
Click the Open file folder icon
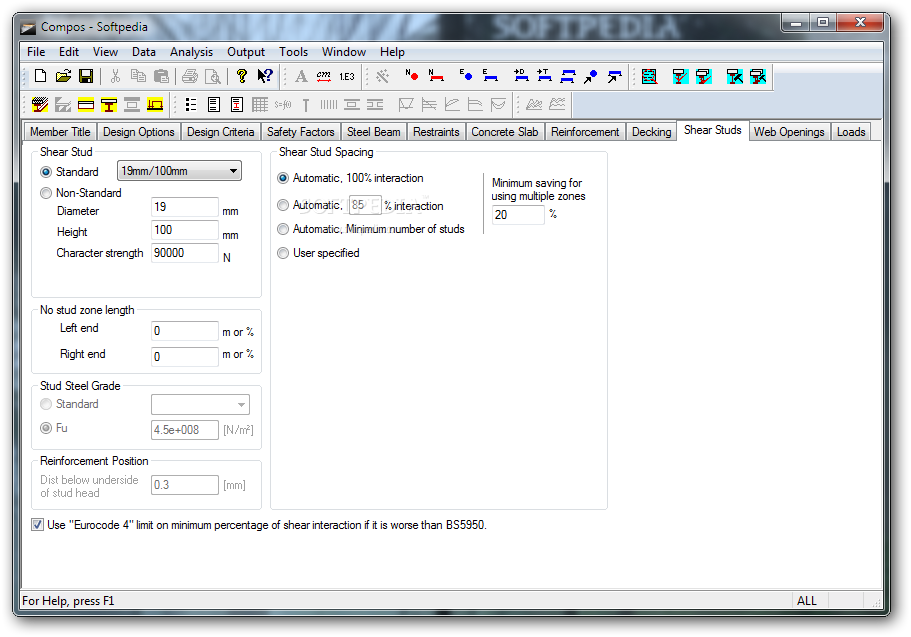coord(63,76)
